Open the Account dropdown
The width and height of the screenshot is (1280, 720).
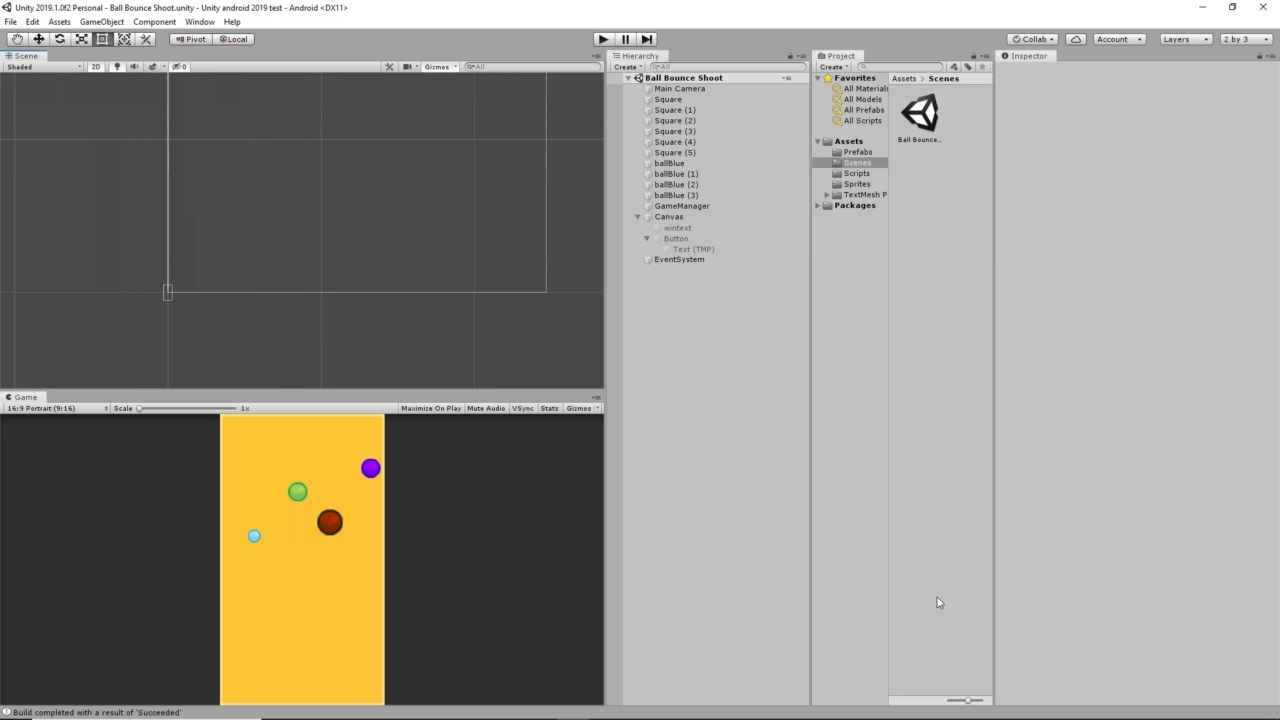coord(1118,39)
